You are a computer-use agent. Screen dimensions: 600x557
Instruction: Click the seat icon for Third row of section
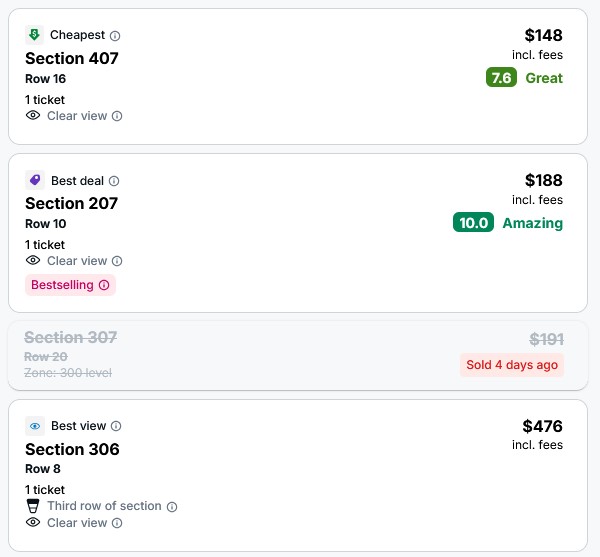33,506
